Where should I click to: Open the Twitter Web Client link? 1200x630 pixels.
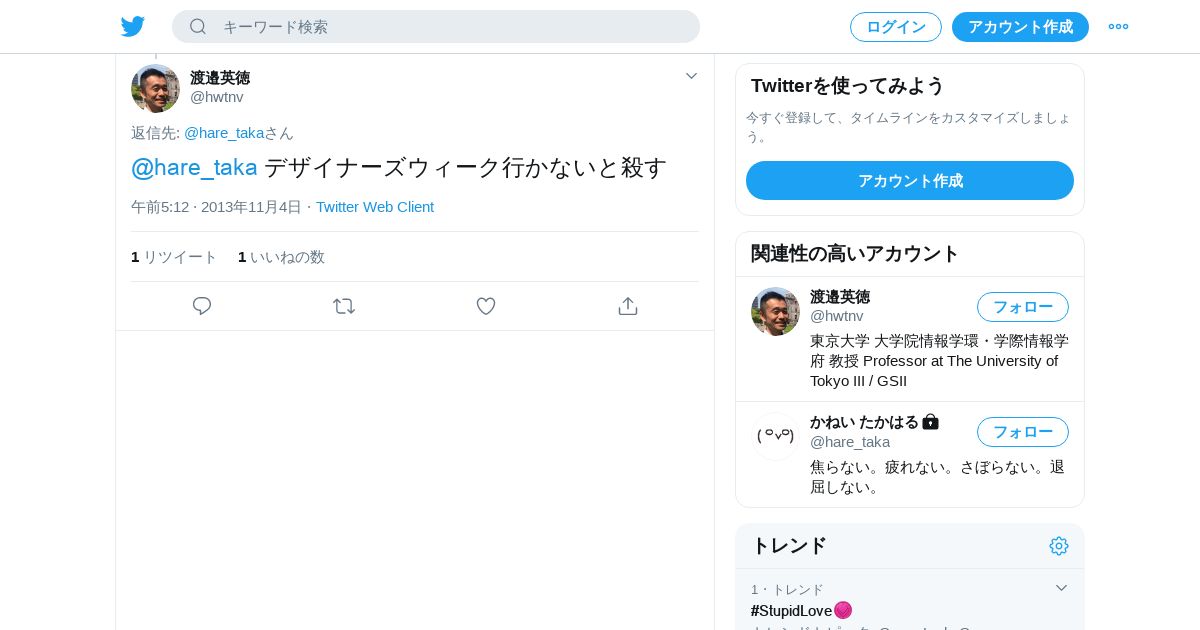(x=375, y=207)
